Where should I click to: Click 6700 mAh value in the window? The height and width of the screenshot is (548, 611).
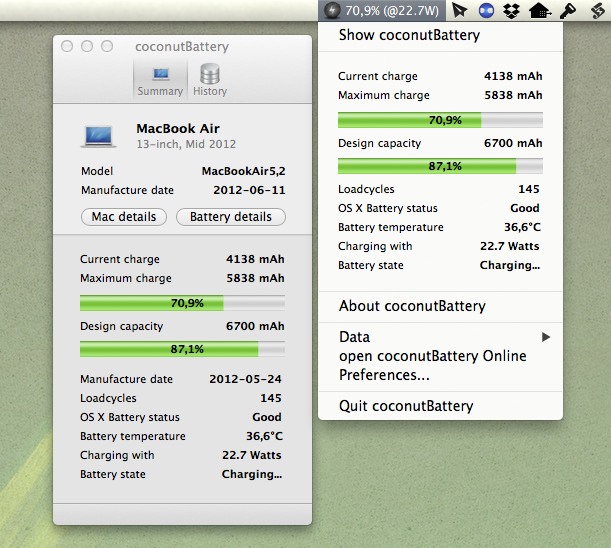[x=255, y=326]
